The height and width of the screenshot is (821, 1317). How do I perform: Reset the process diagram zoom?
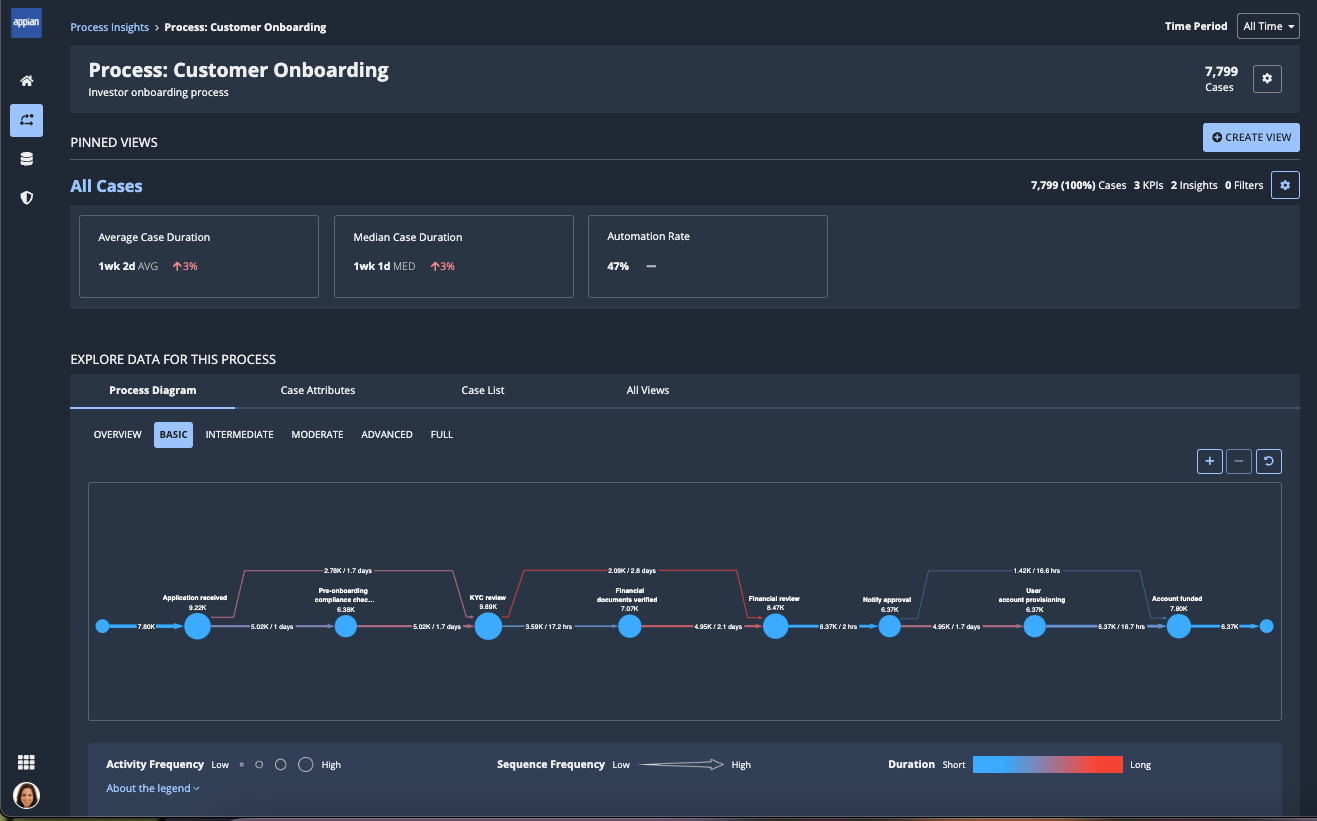pyautogui.click(x=1269, y=461)
